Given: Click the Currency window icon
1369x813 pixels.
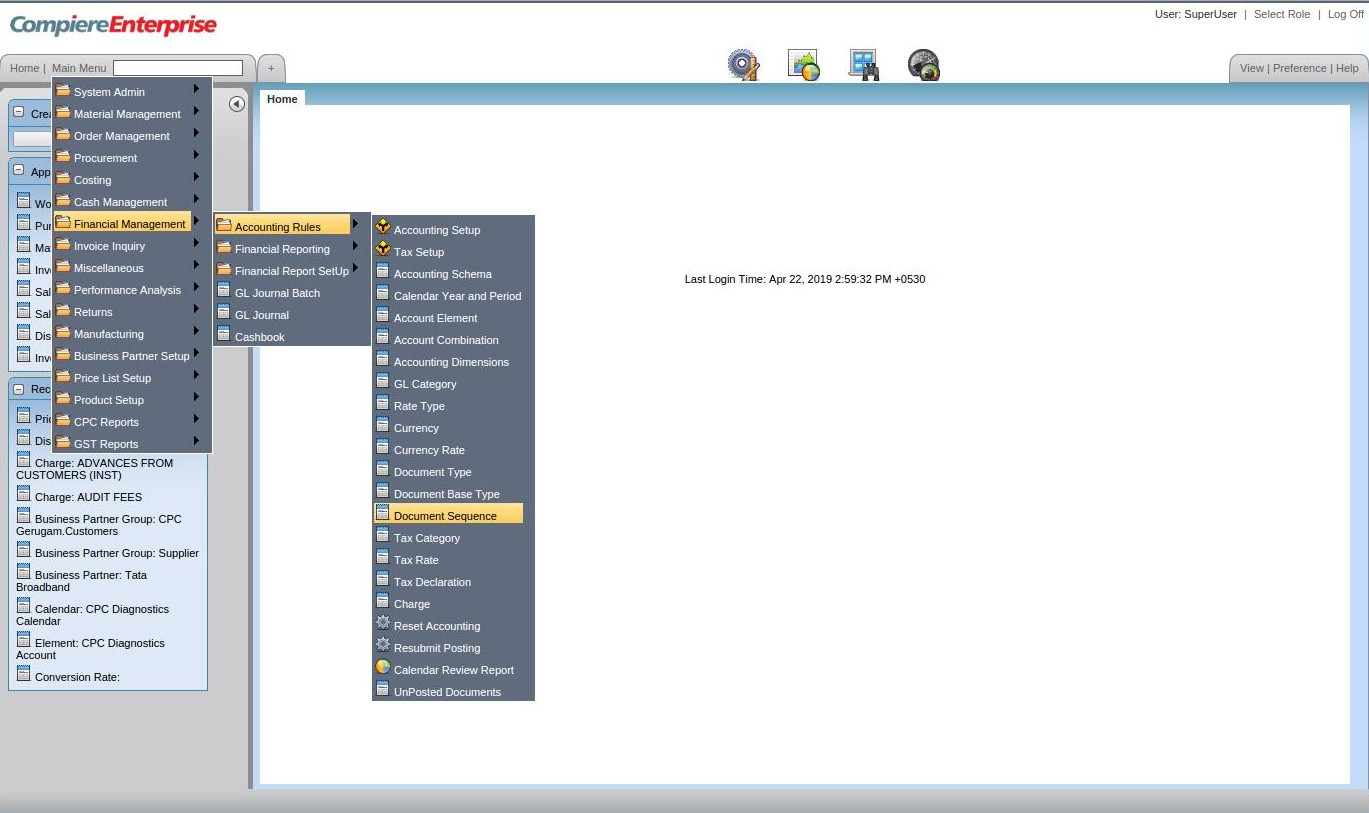Looking at the screenshot, I should [382, 426].
